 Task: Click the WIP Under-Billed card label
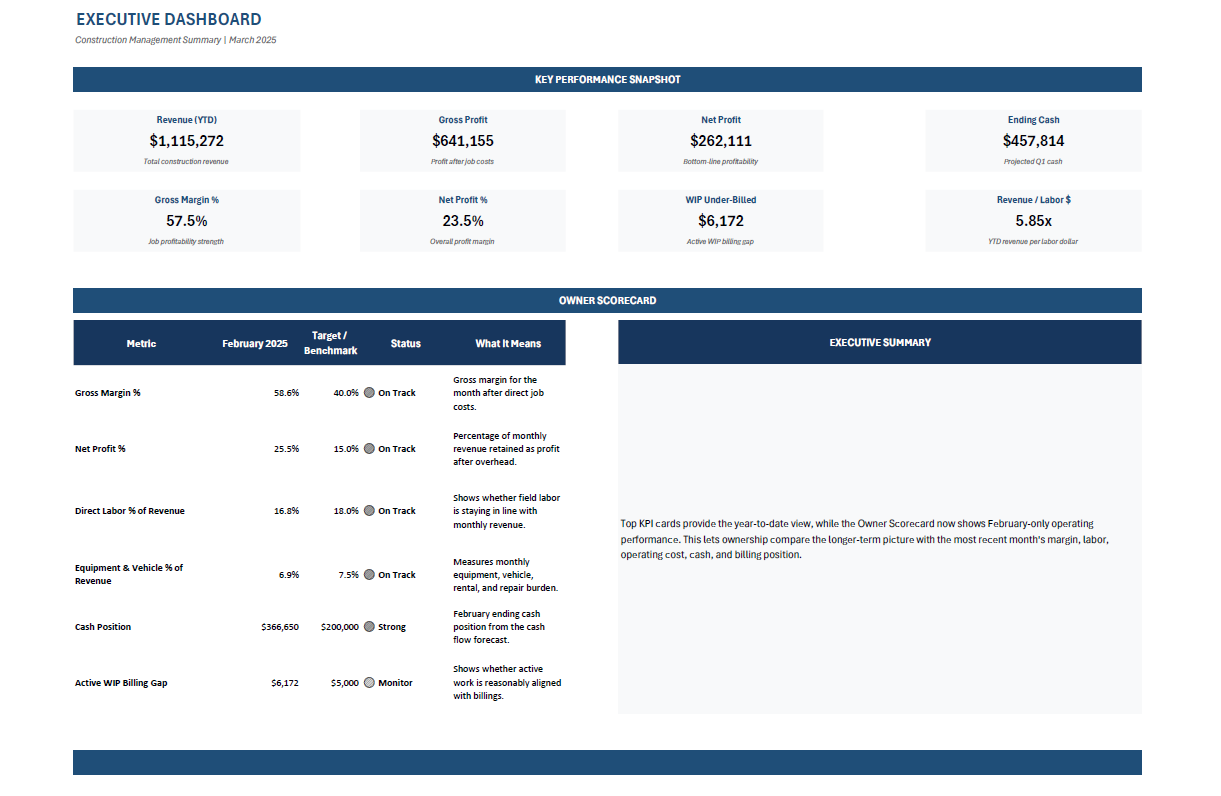tap(721, 200)
